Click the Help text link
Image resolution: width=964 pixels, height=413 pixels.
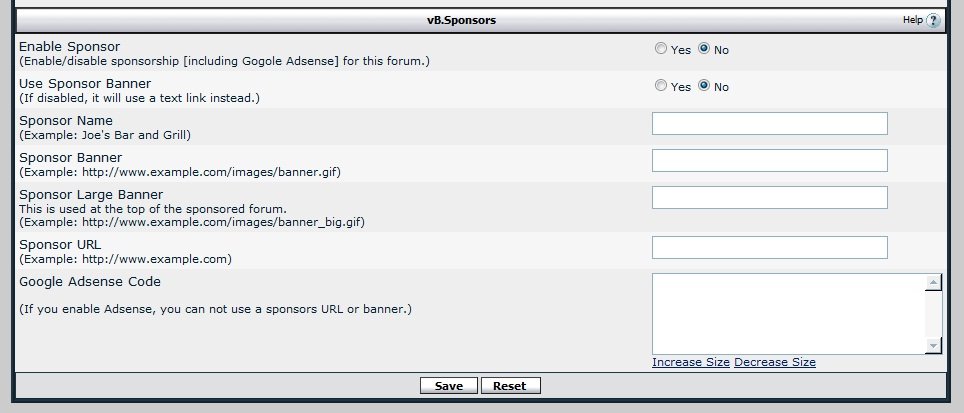pos(912,20)
